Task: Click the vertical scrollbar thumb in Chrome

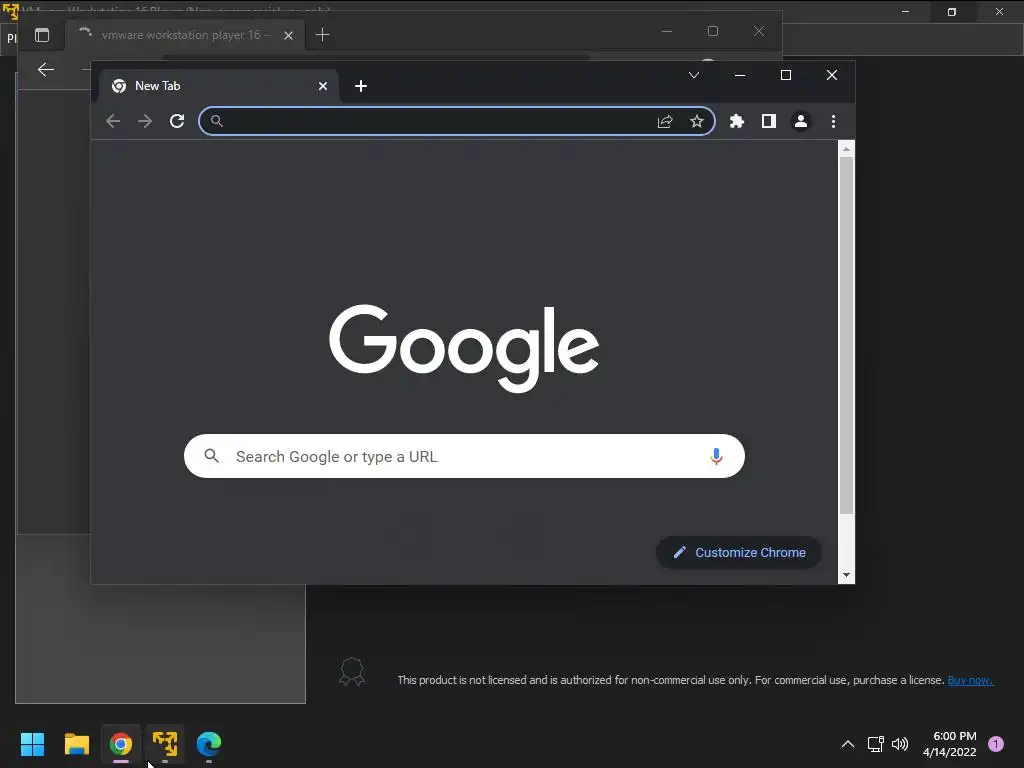Action: point(846,336)
